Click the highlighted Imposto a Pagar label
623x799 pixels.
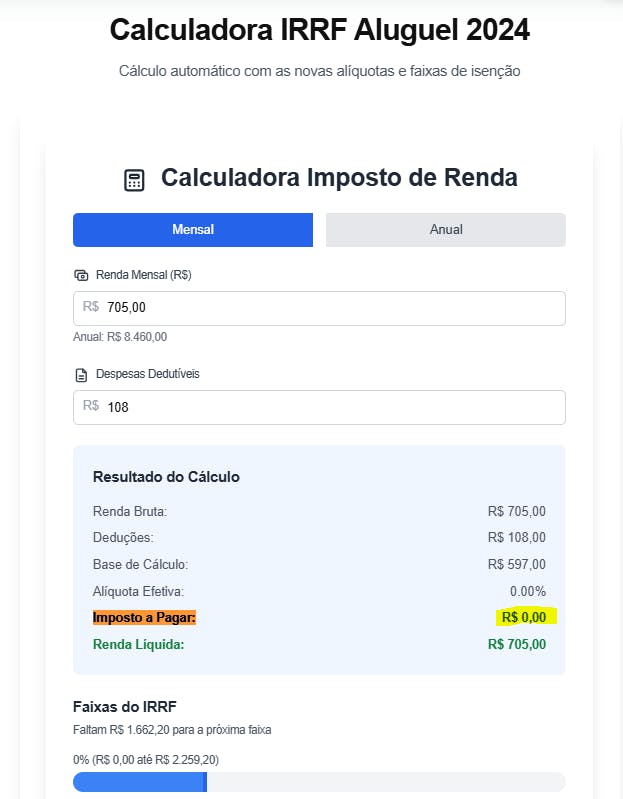click(144, 617)
